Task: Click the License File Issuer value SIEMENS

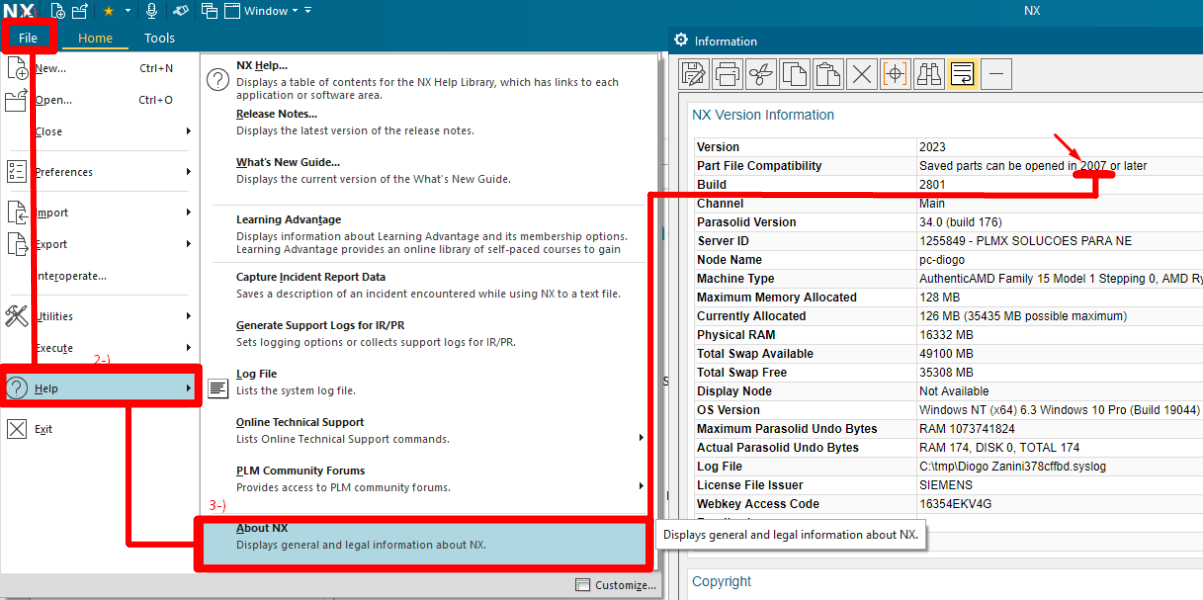Action: click(944, 485)
